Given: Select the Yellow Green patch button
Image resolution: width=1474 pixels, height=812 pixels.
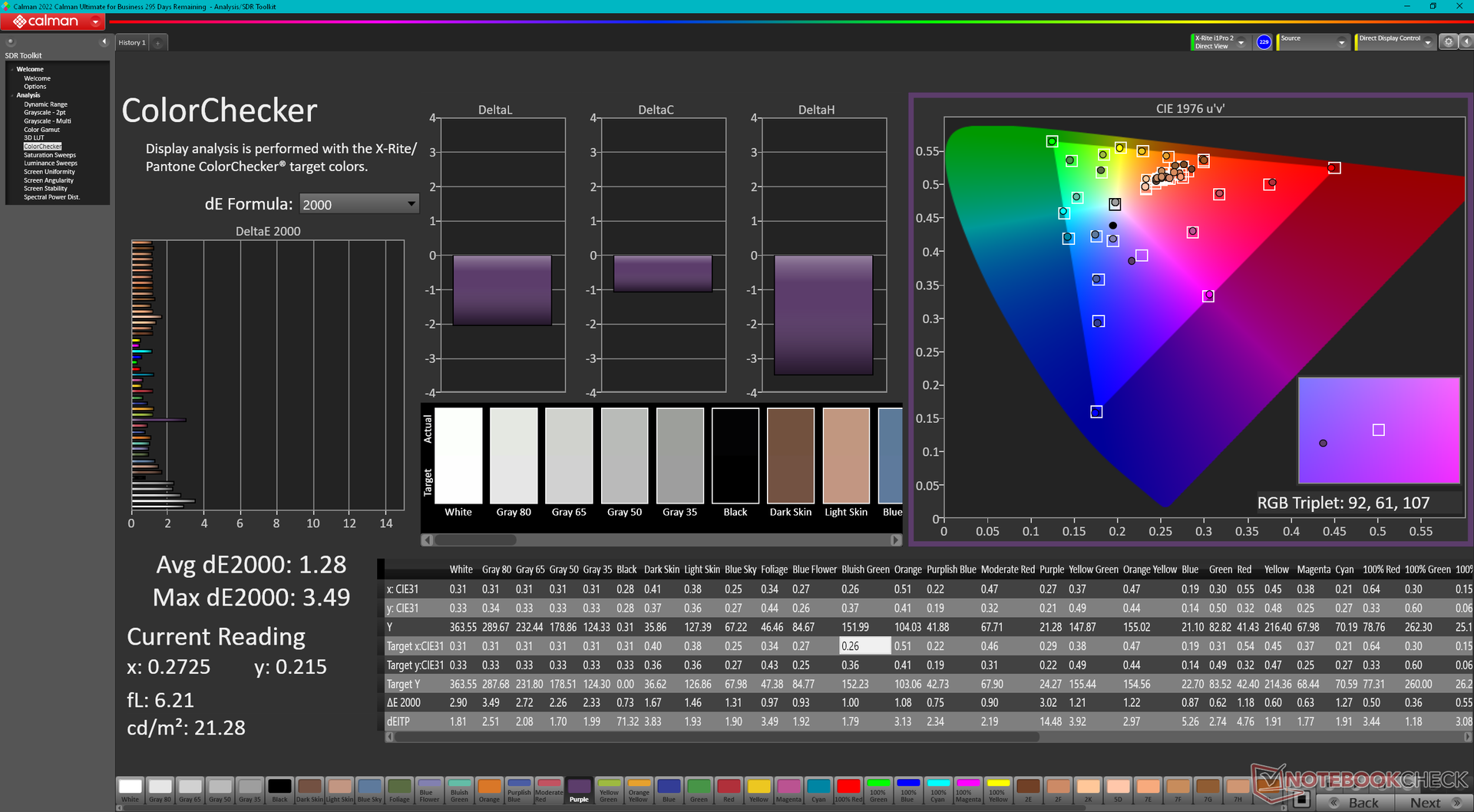Looking at the screenshot, I should coord(609,790).
